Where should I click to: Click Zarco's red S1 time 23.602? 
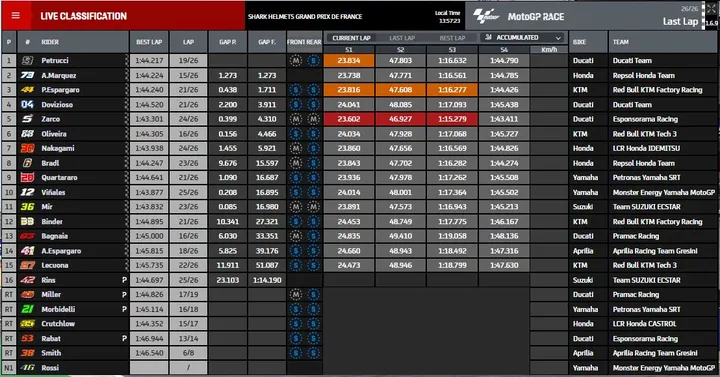click(x=349, y=119)
